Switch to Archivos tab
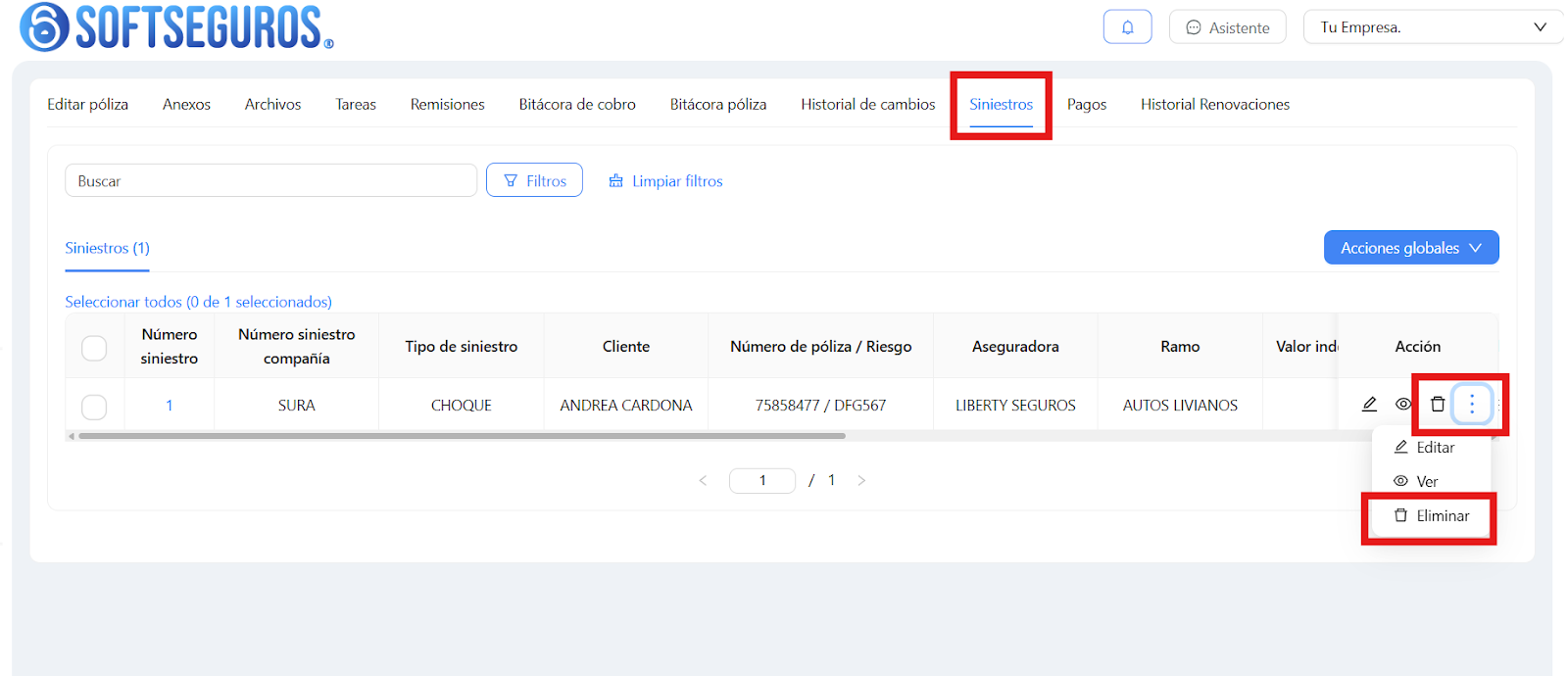Image resolution: width=1568 pixels, height=676 pixels. pyautogui.click(x=272, y=104)
